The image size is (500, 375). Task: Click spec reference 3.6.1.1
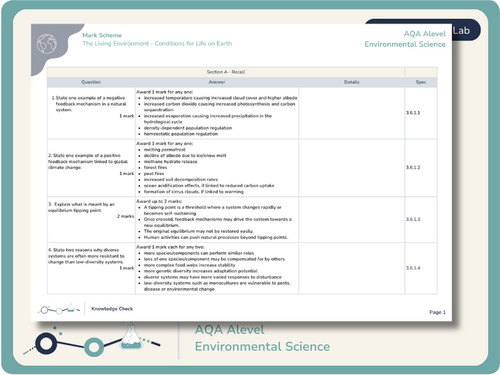click(413, 113)
